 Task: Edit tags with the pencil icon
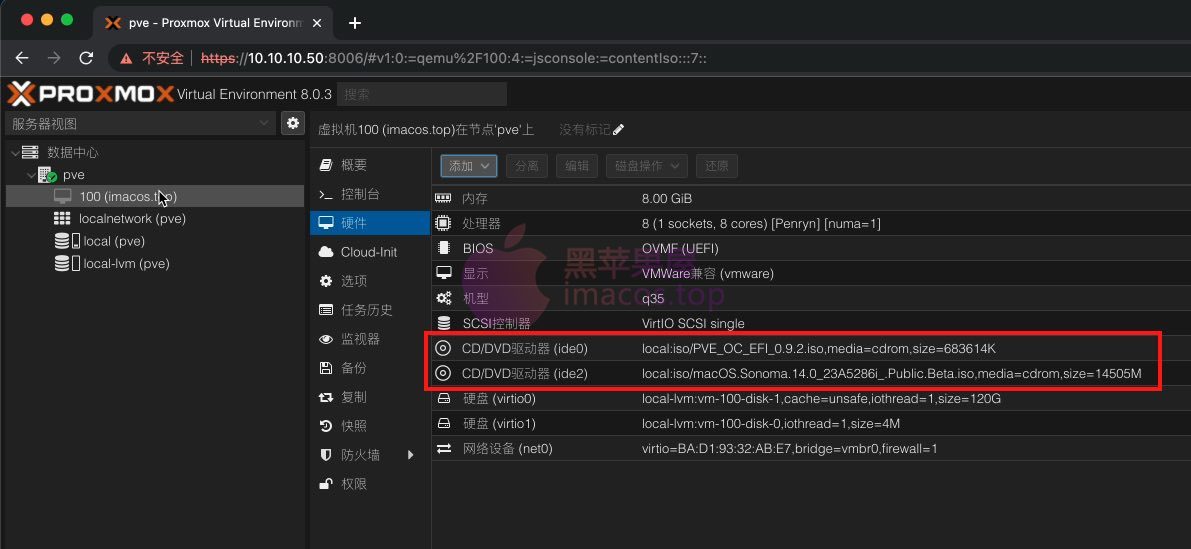pos(618,130)
